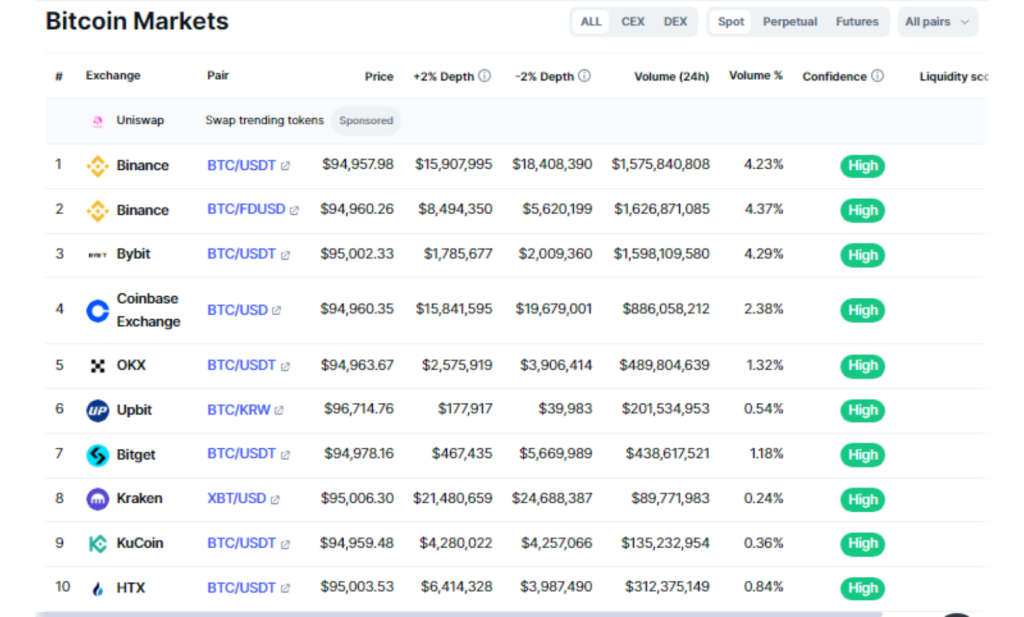Click external link icon beside HTX BTC/USDT

click(285, 588)
